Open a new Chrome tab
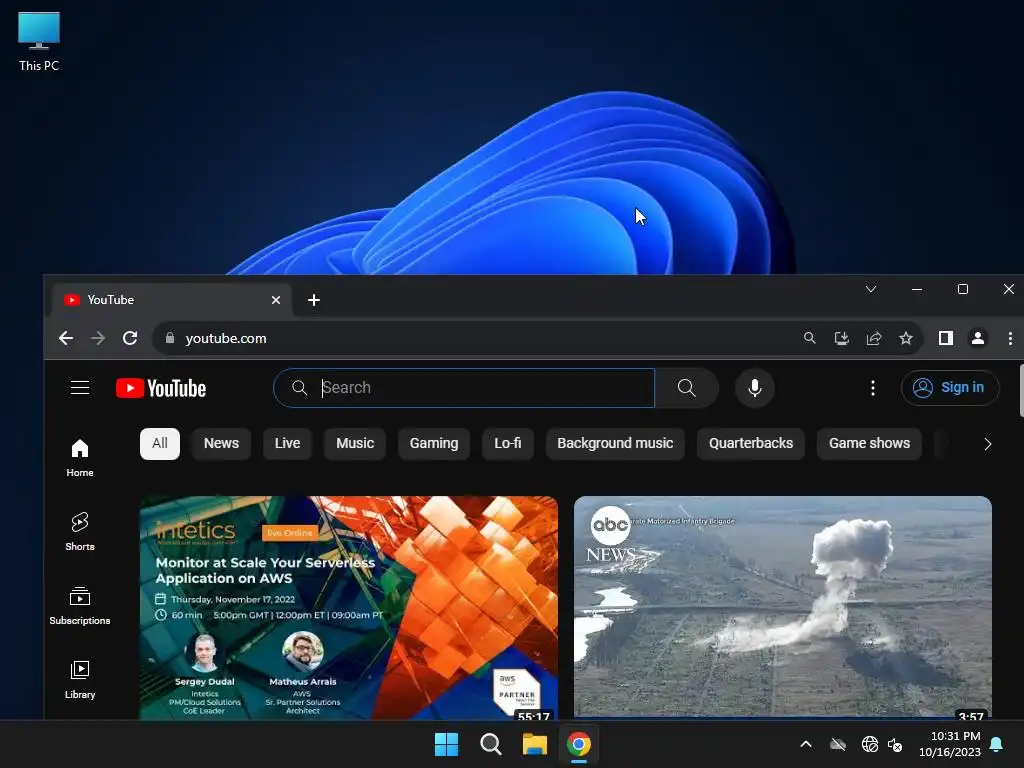Image resolution: width=1024 pixels, height=768 pixels. pyautogui.click(x=313, y=300)
